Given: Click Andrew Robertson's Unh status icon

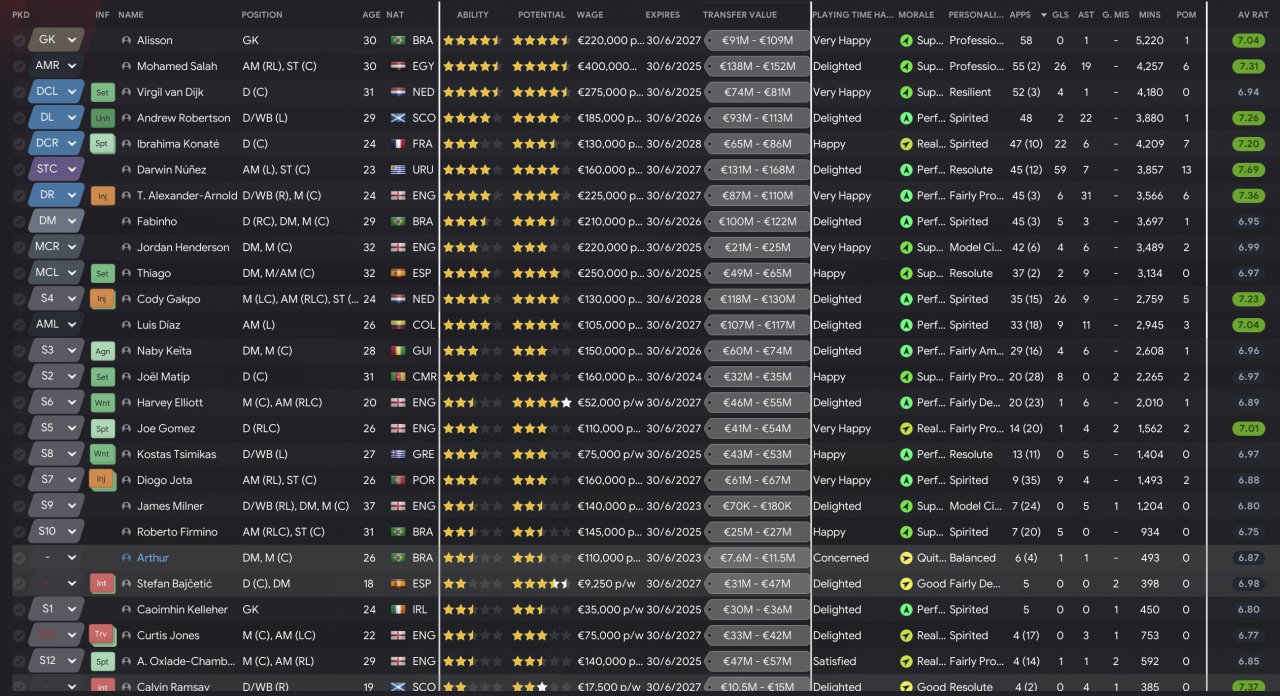Looking at the screenshot, I should [x=102, y=118].
